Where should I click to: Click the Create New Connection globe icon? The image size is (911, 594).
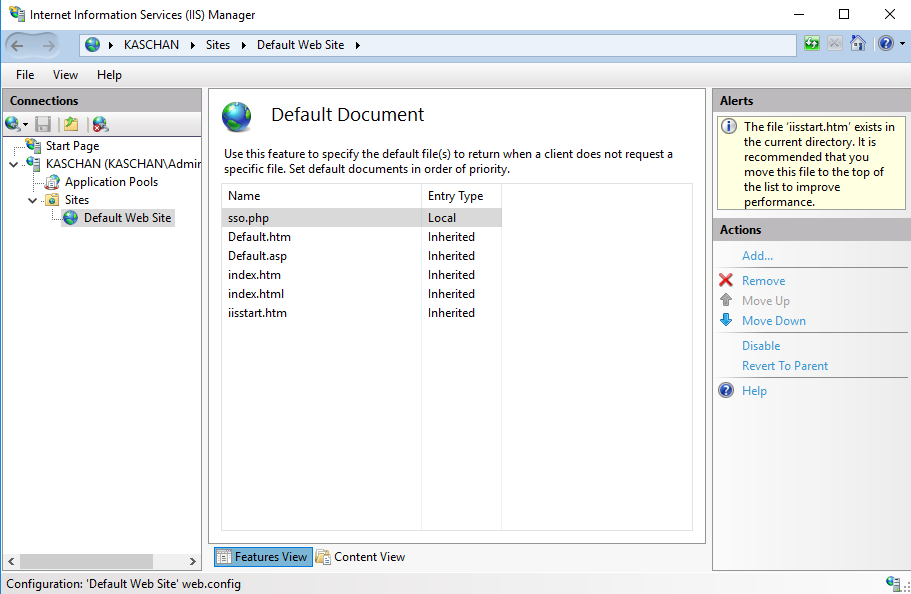point(13,124)
